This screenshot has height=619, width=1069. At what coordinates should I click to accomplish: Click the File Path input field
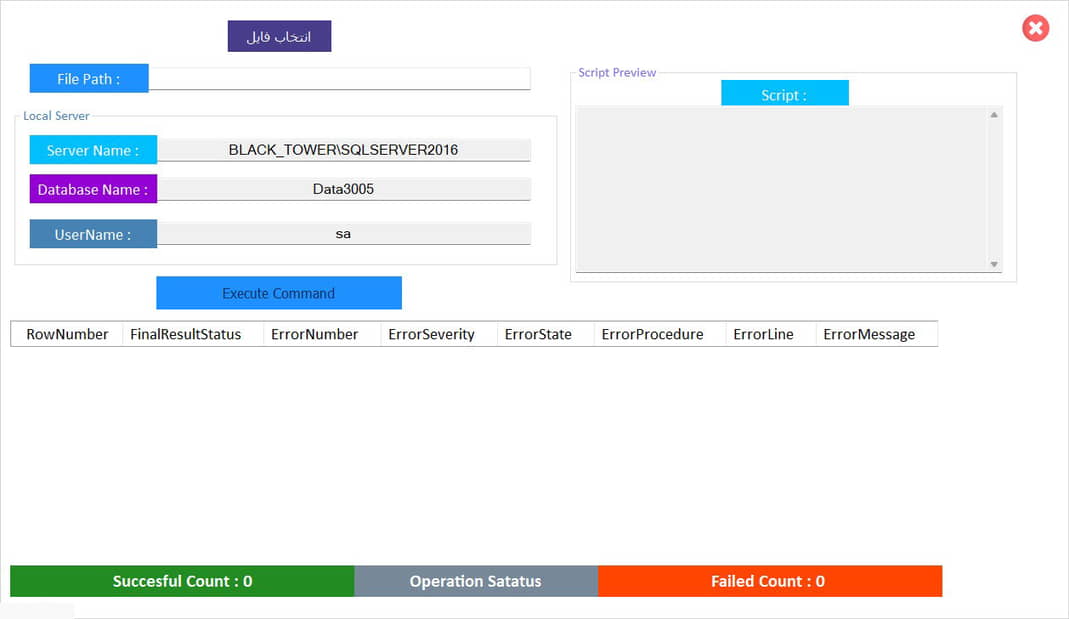(x=339, y=79)
